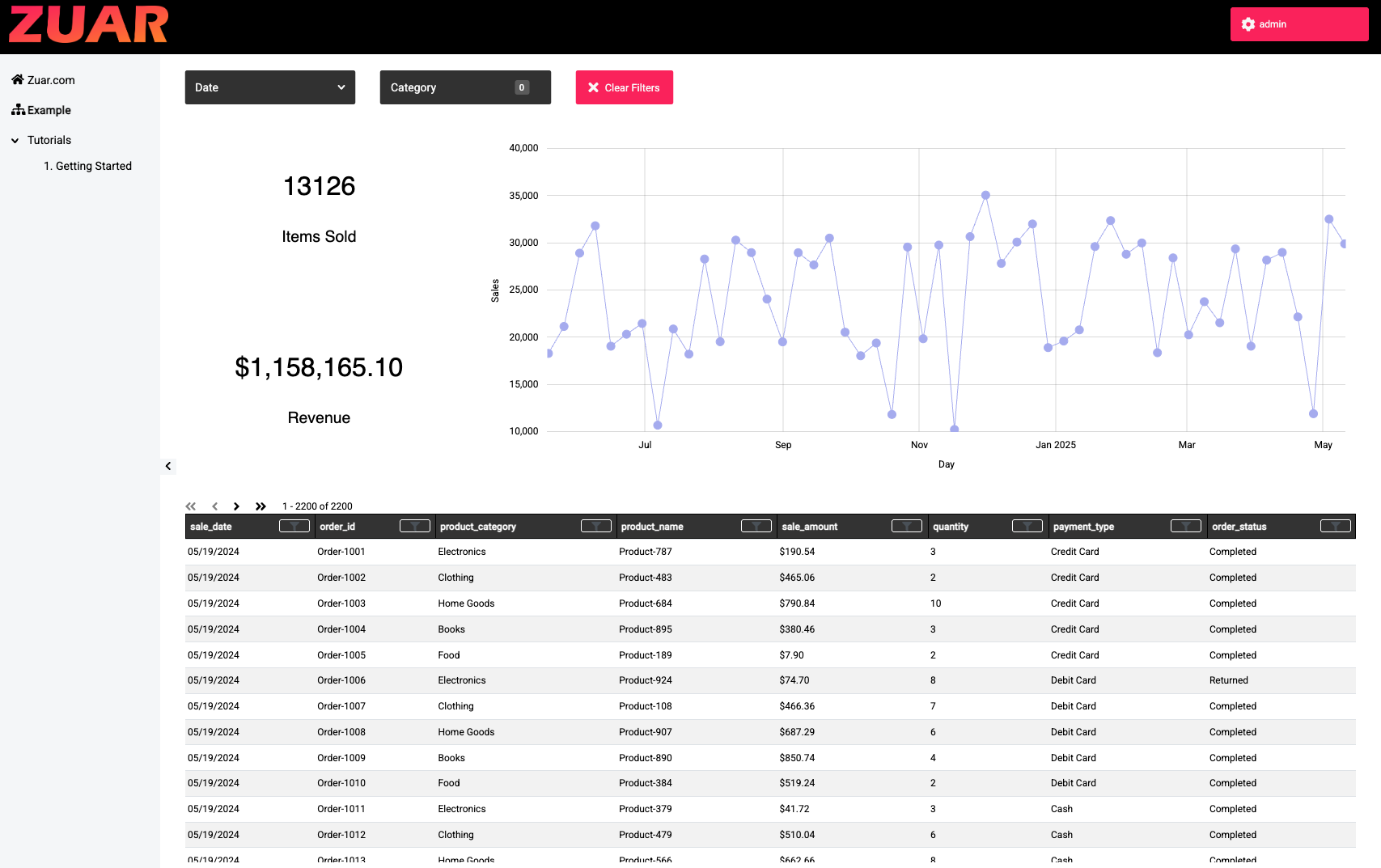The height and width of the screenshot is (868, 1381).
Task: Collapse the Tutorials tree section
Action: [x=15, y=141]
